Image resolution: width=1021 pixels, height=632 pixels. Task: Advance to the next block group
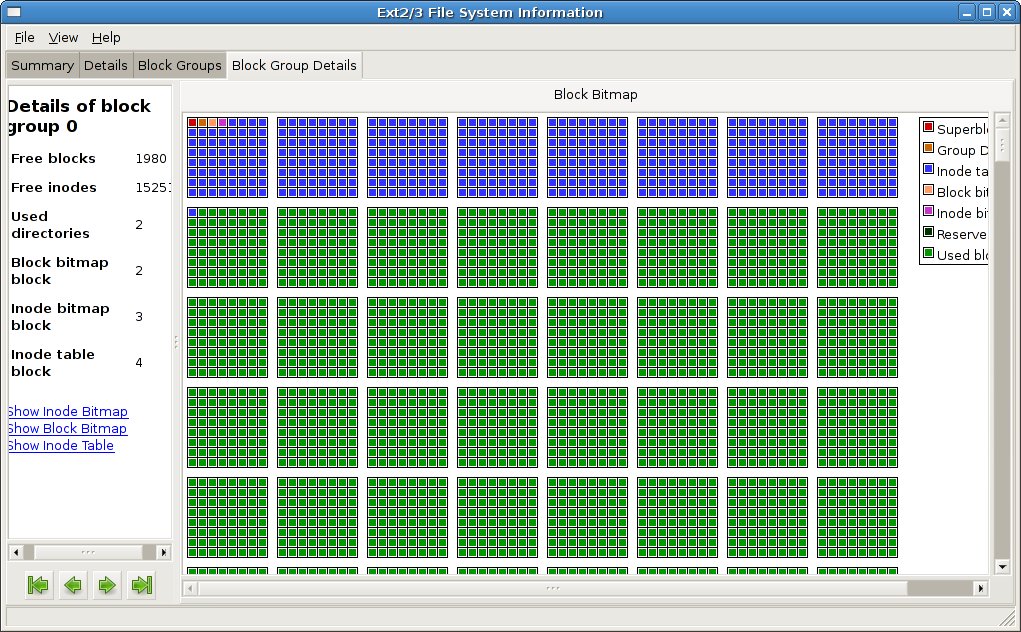point(107,585)
